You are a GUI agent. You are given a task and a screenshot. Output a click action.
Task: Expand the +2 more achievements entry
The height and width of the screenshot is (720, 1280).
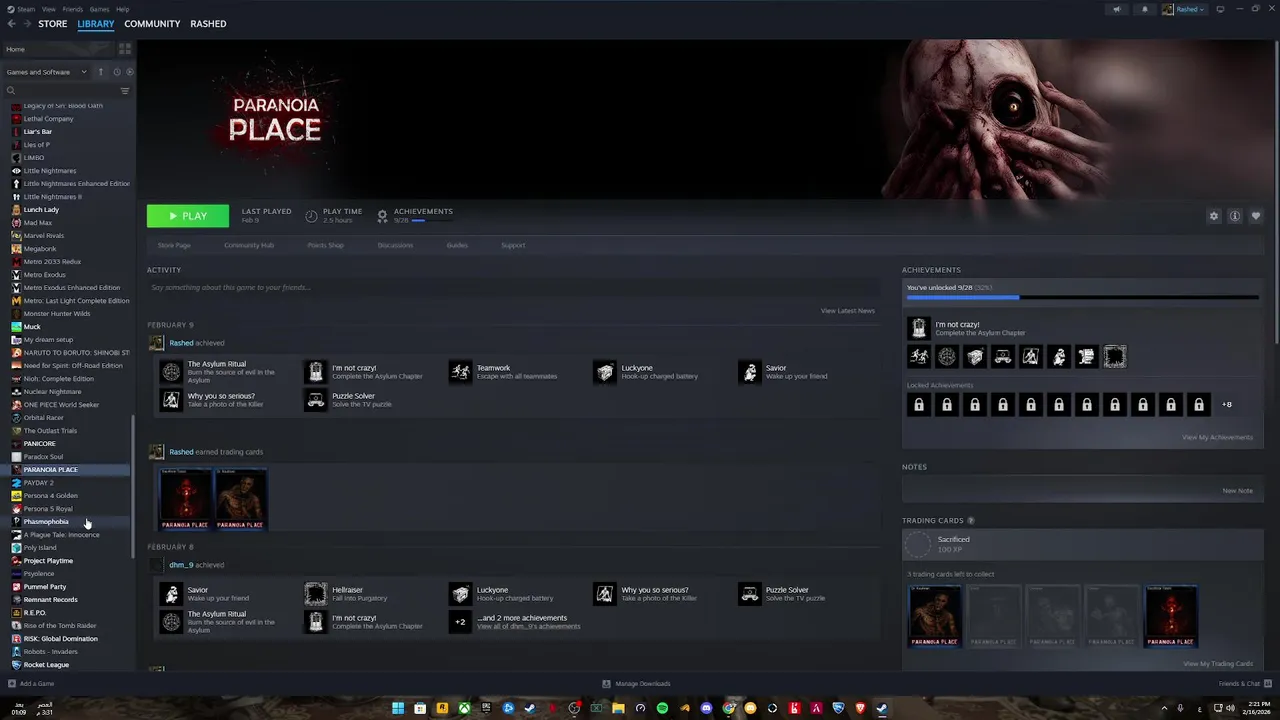pyautogui.click(x=460, y=622)
